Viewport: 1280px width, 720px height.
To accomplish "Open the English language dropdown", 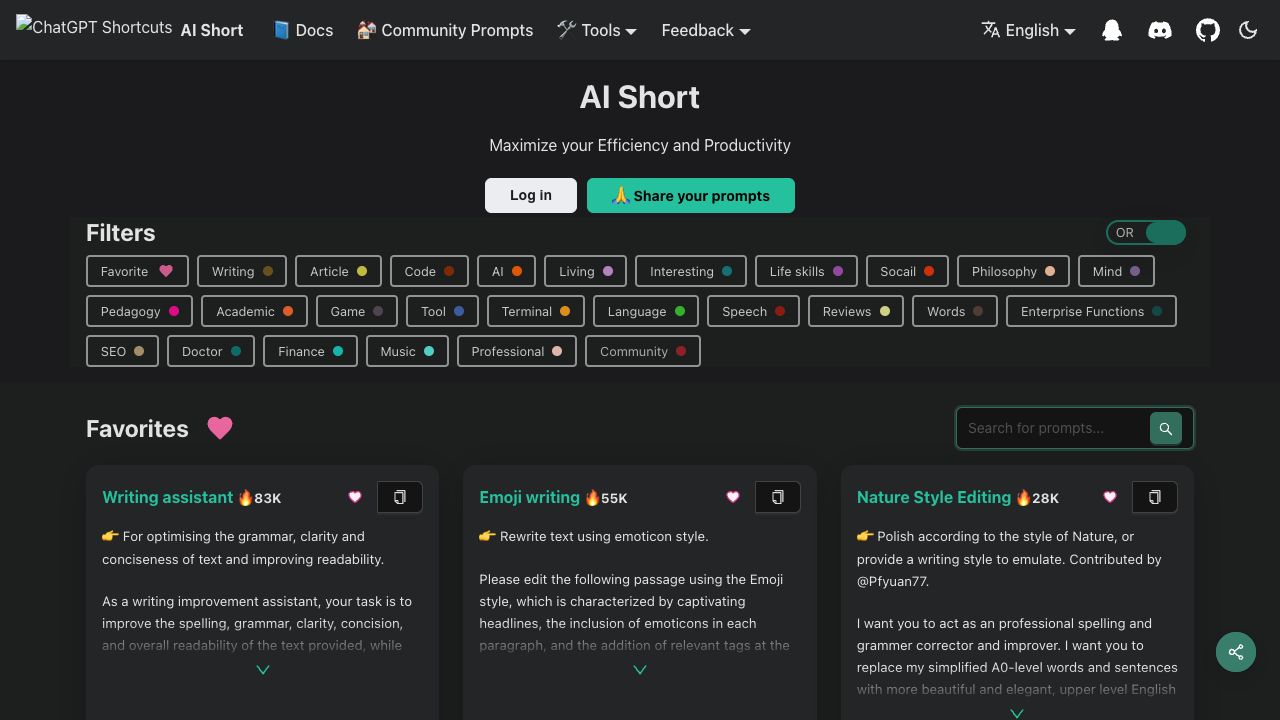I will pyautogui.click(x=1028, y=30).
